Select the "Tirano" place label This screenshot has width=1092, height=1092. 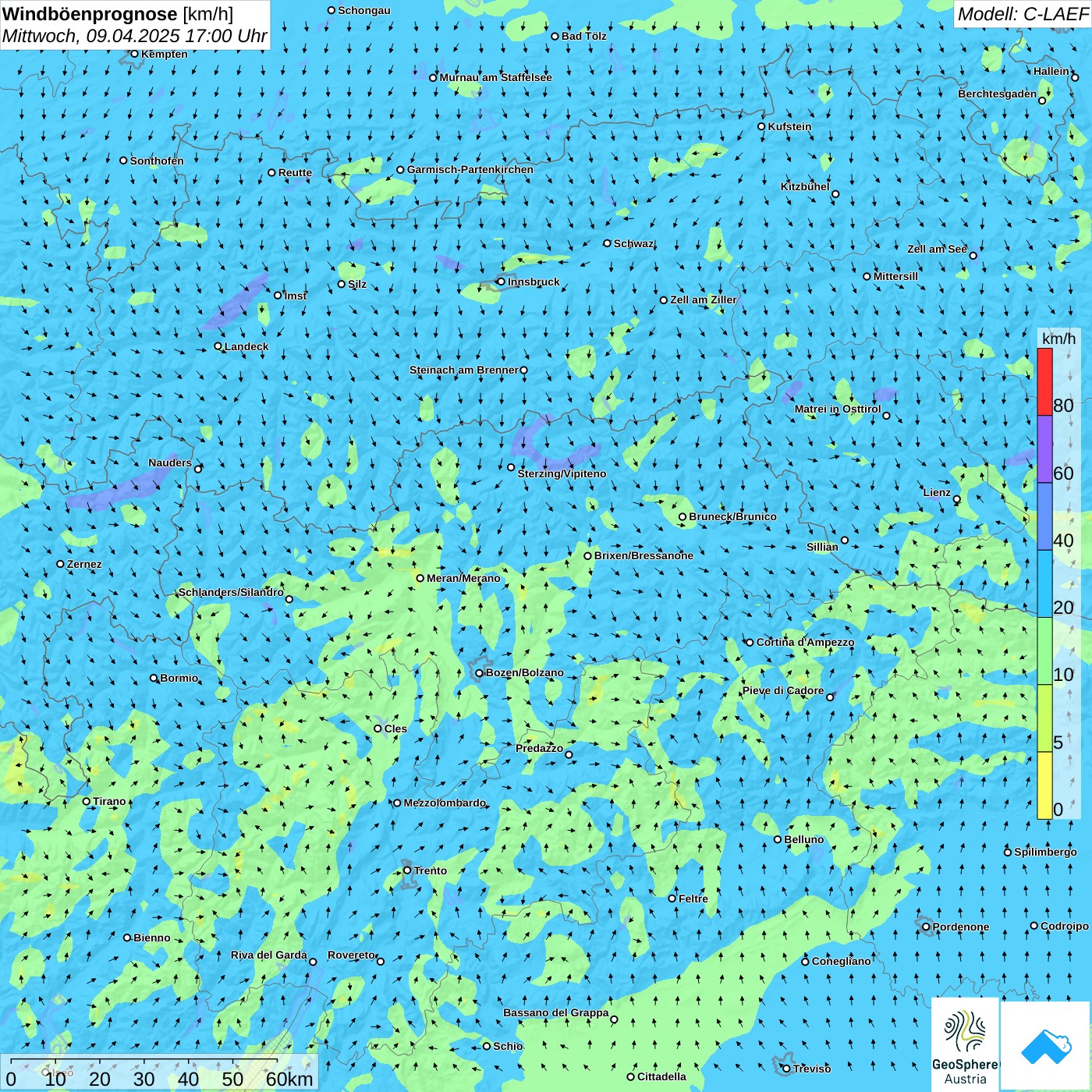109,801
